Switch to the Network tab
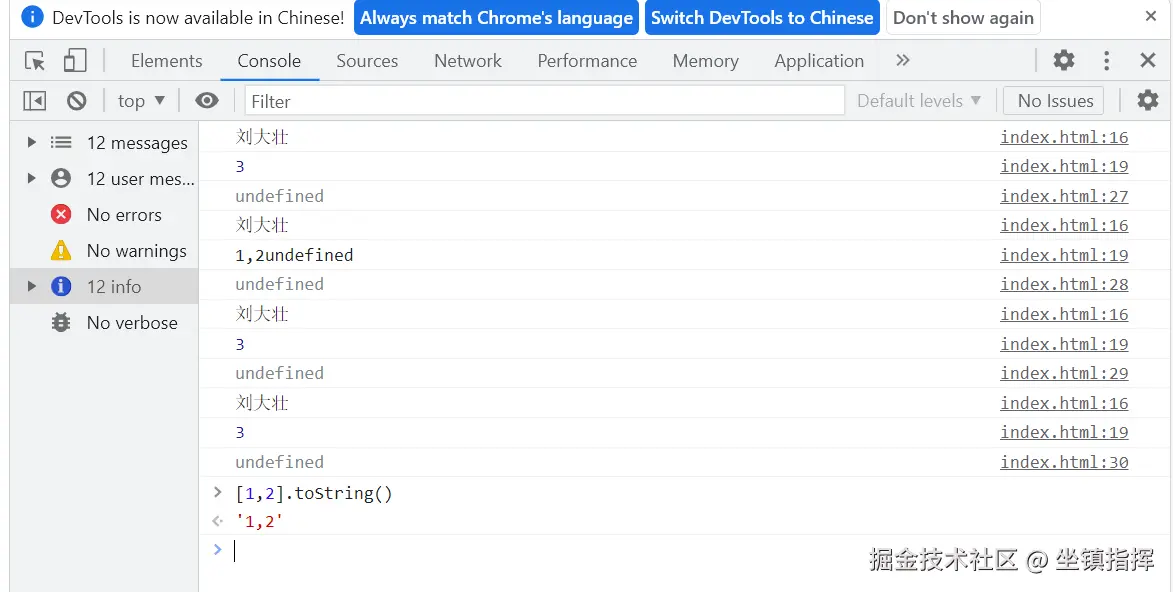Screen dimensions: 1173x592 [x=468, y=61]
